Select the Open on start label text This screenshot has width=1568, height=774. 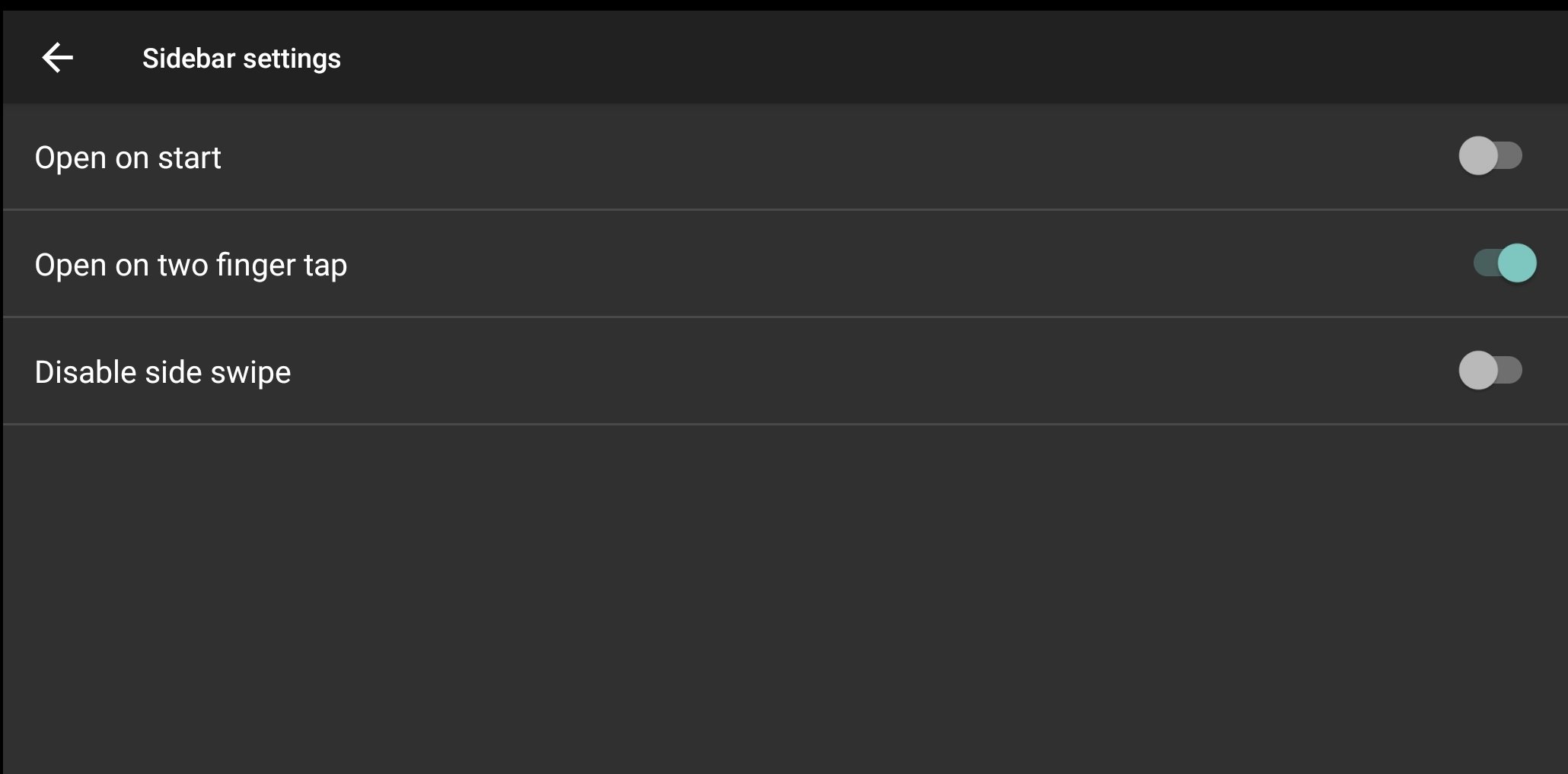[128, 158]
